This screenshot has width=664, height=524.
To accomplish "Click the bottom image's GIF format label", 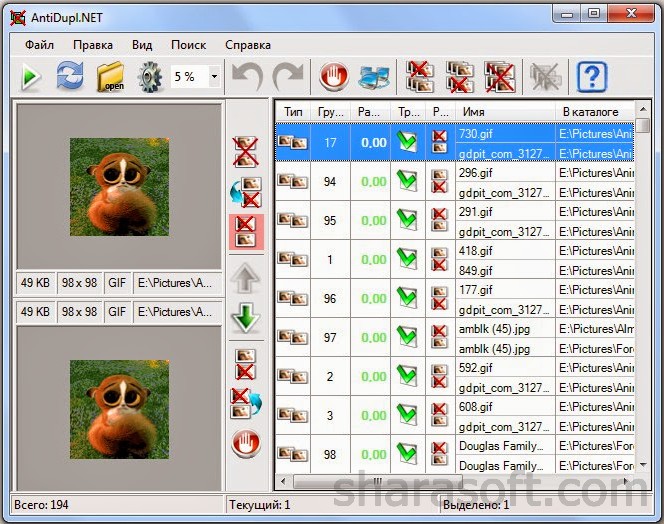I will coord(117,312).
